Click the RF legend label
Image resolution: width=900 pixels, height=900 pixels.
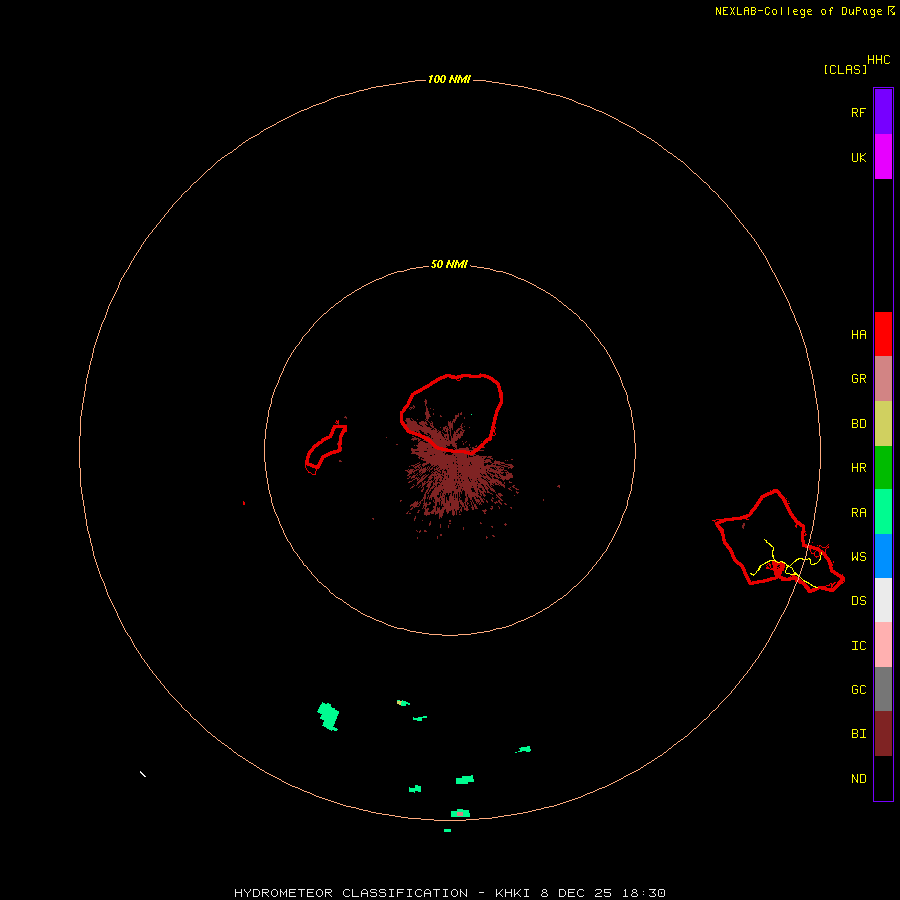coord(858,113)
